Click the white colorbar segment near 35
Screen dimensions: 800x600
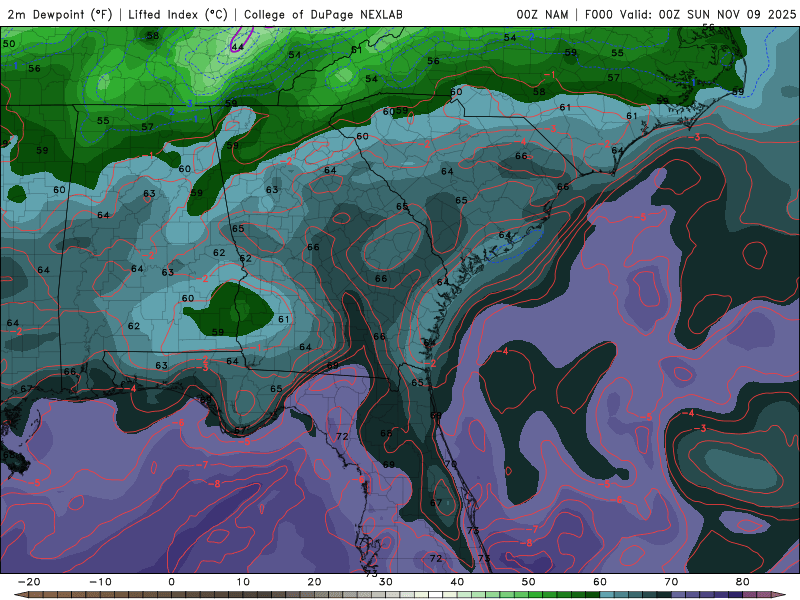(x=435, y=595)
